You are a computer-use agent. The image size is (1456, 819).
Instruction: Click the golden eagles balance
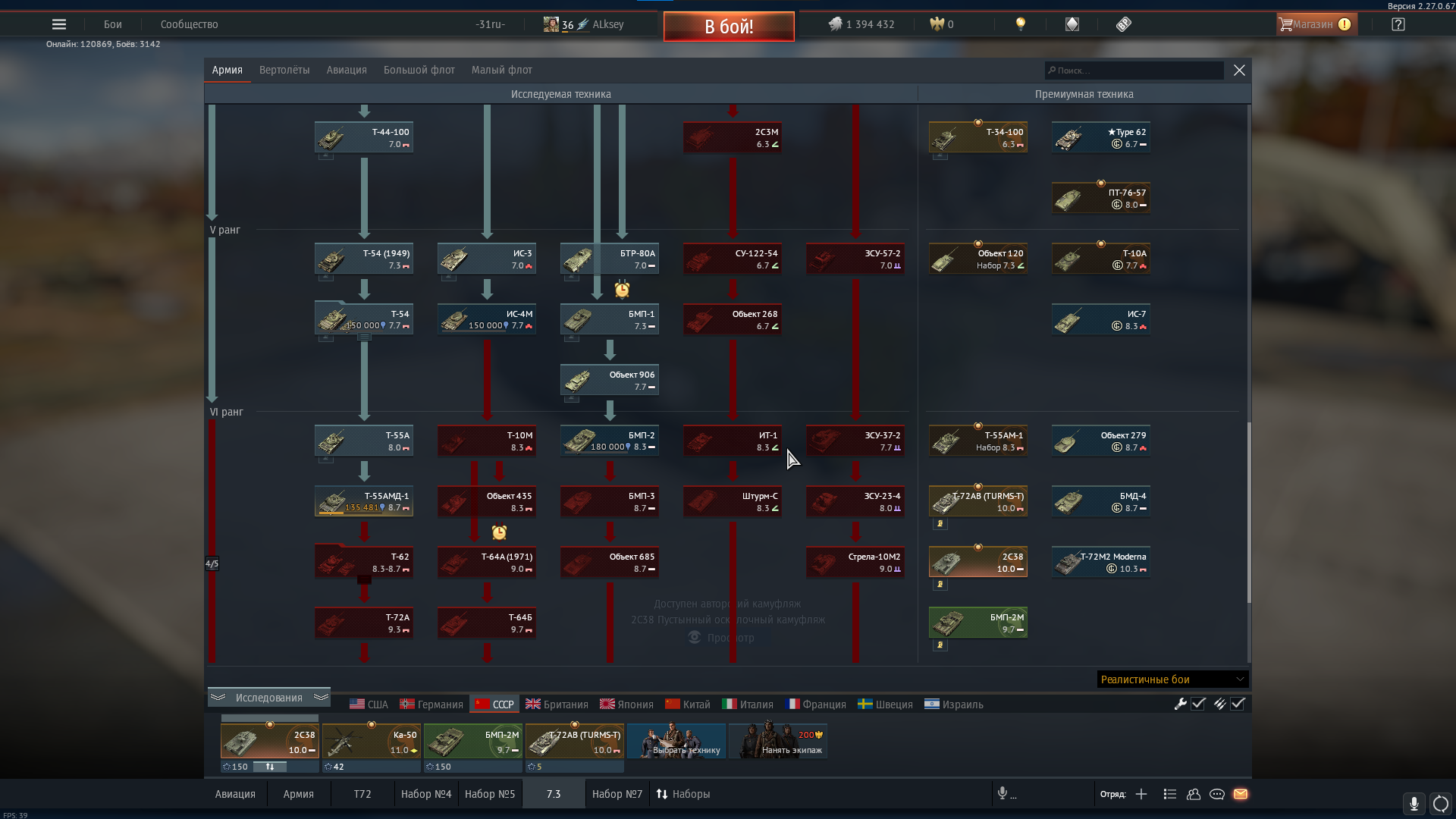(942, 24)
